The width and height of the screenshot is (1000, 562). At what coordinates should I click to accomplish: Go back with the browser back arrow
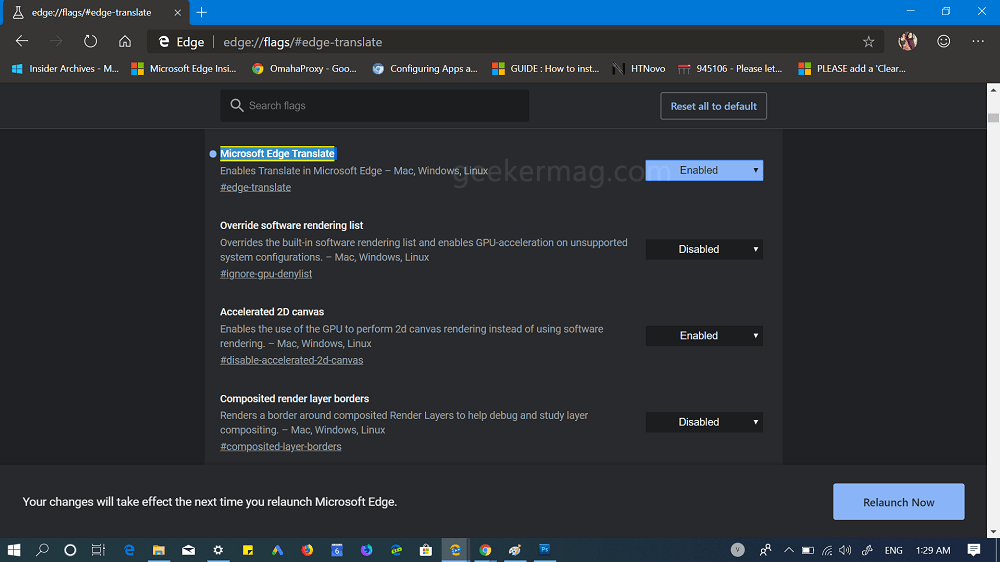pos(22,41)
